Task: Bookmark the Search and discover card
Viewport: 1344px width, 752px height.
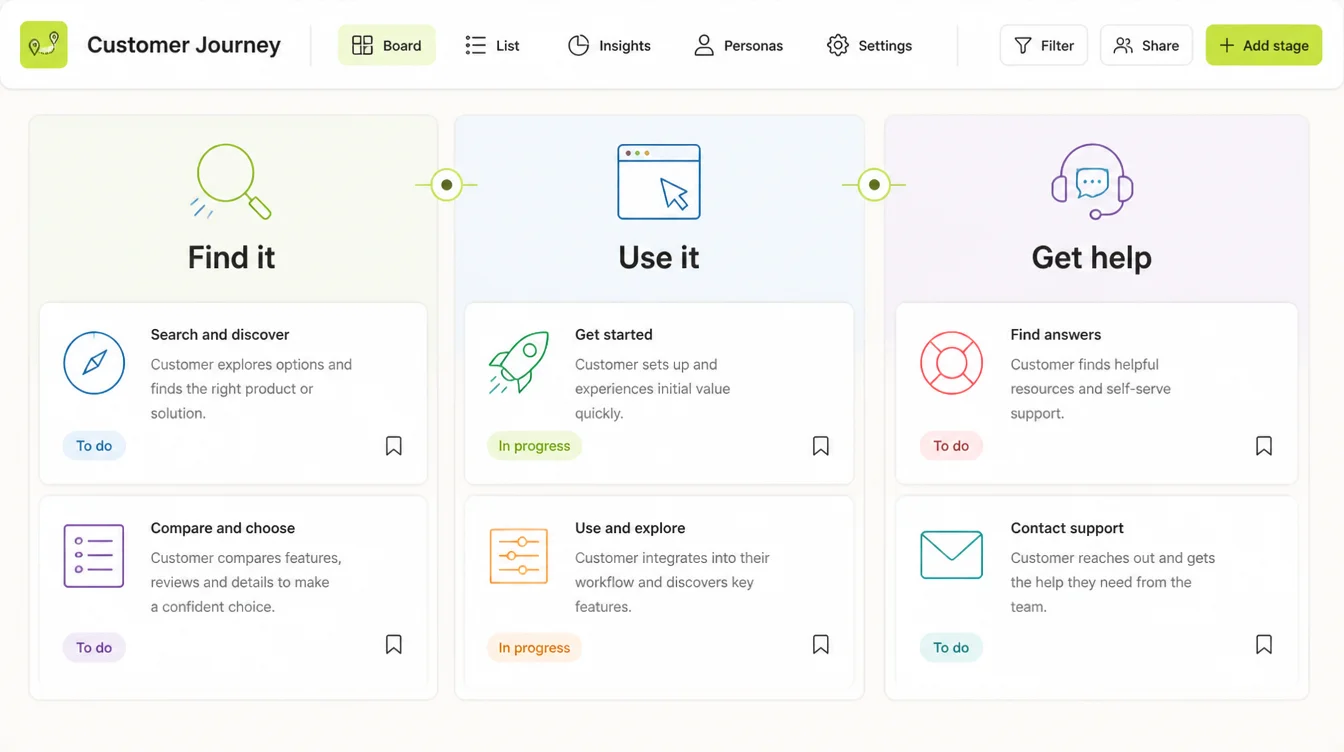Action: click(394, 446)
